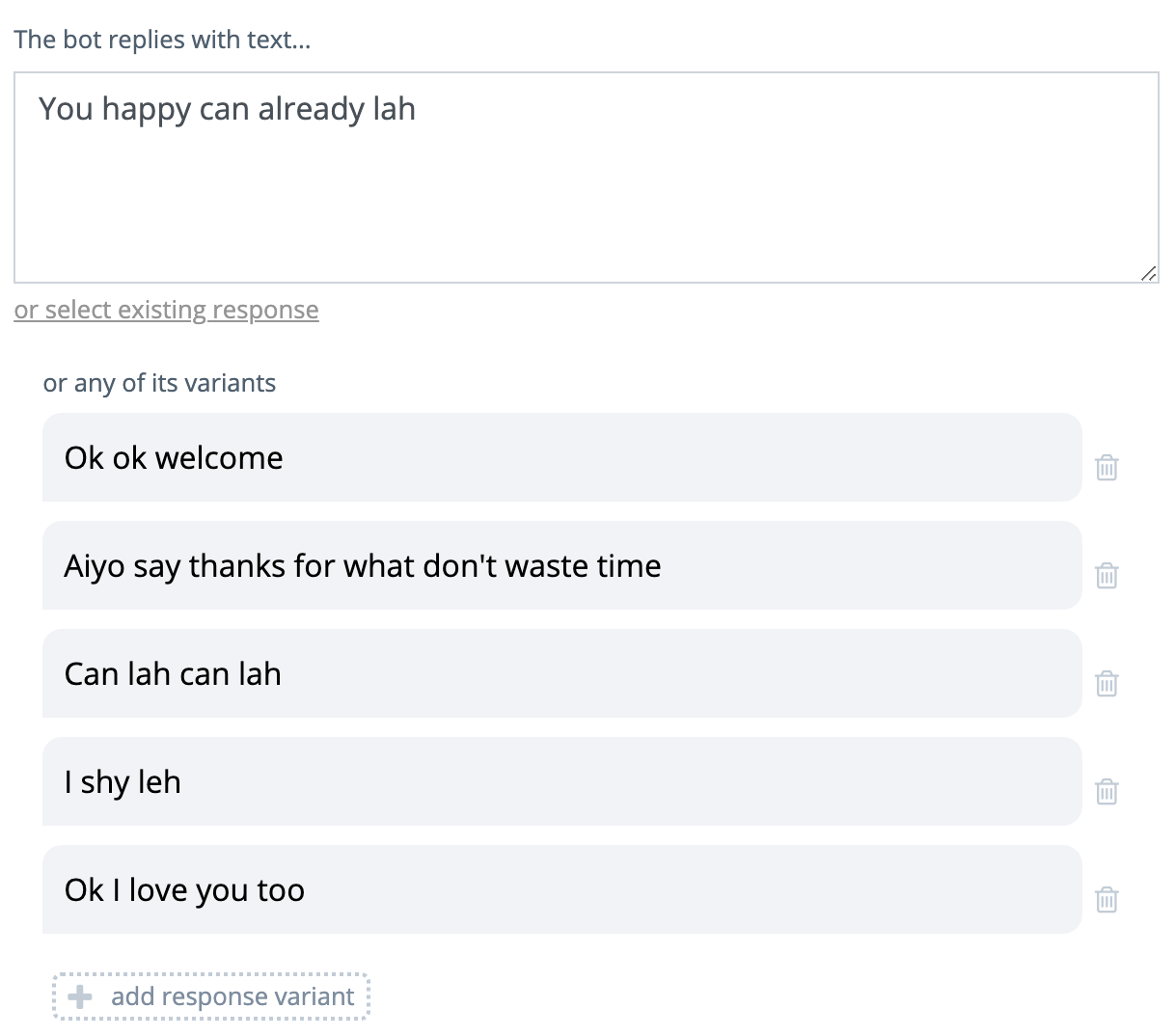Delete the 'Ok I love you too' variant
Screen dimensions: 1175x1036
[x=1107, y=900]
